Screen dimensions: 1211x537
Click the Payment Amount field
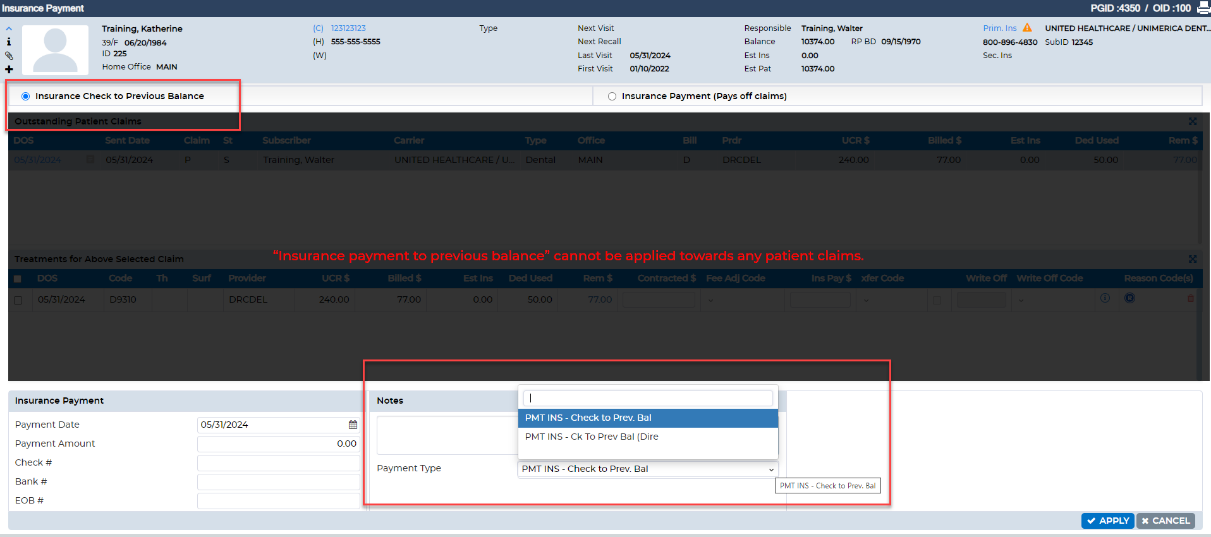click(278, 443)
